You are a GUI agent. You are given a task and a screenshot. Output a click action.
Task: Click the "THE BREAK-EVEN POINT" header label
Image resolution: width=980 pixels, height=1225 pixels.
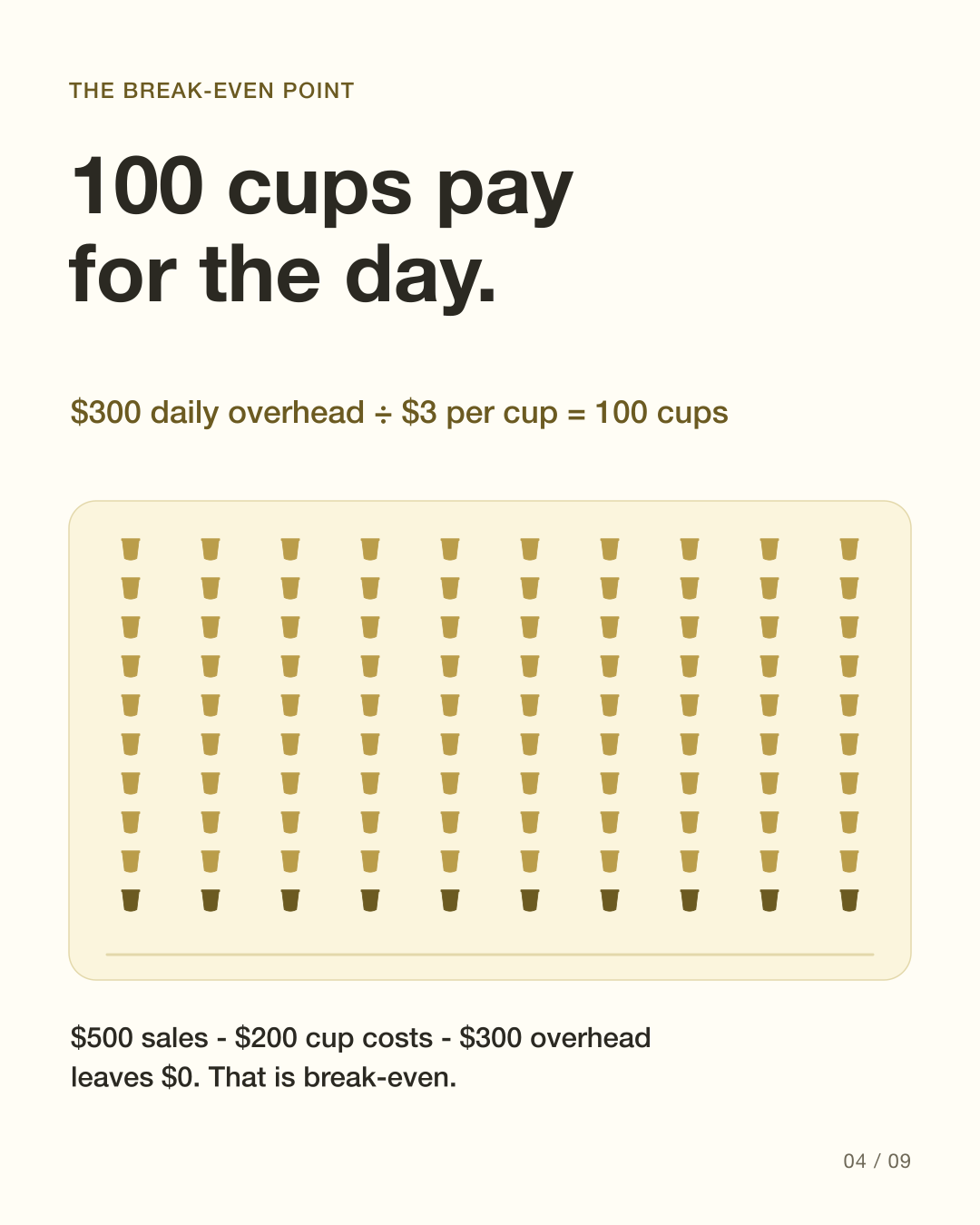click(211, 91)
